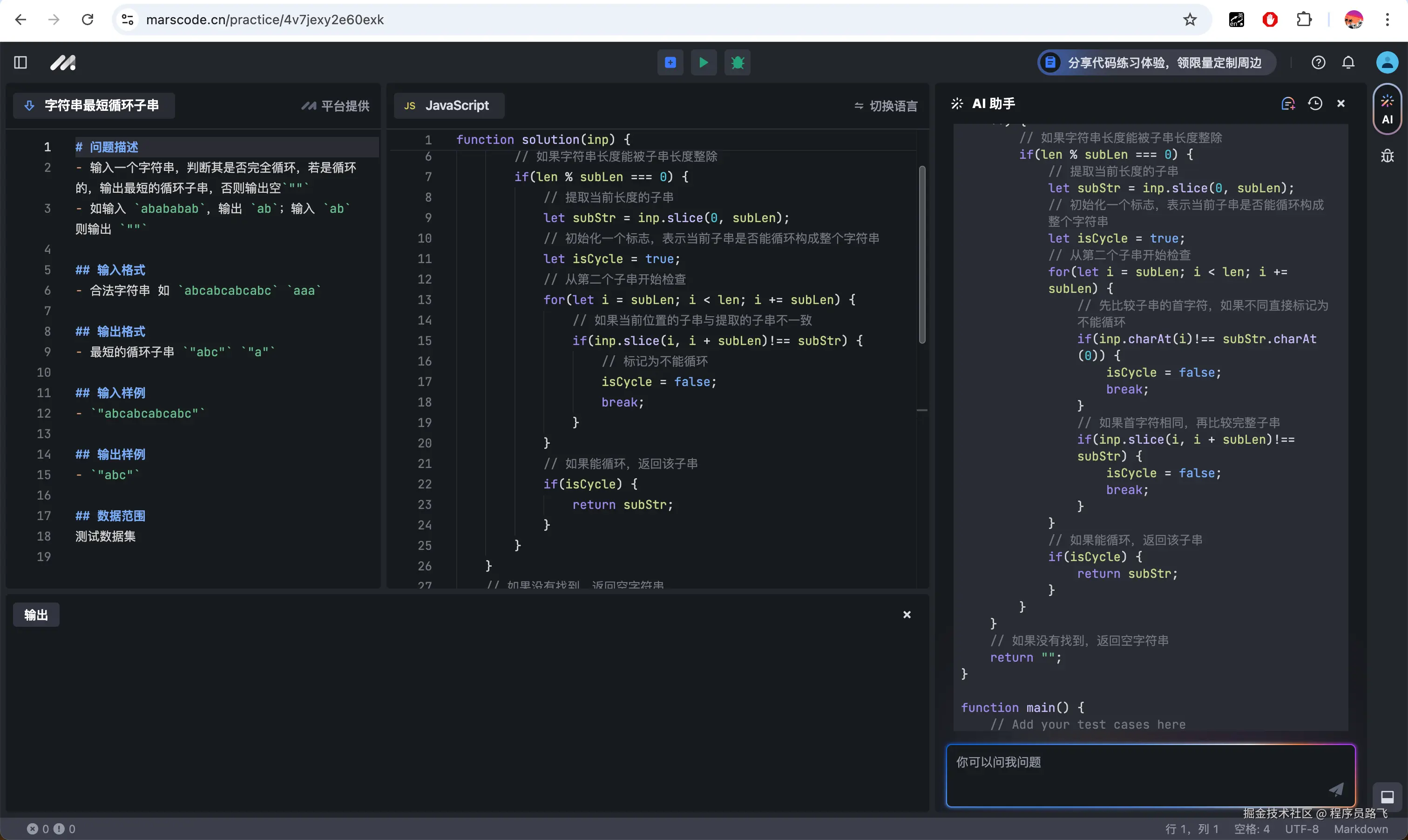Expand the 字符串最短循环子串 problem title dropdown
Screen dimensions: 1408x840
94,106
